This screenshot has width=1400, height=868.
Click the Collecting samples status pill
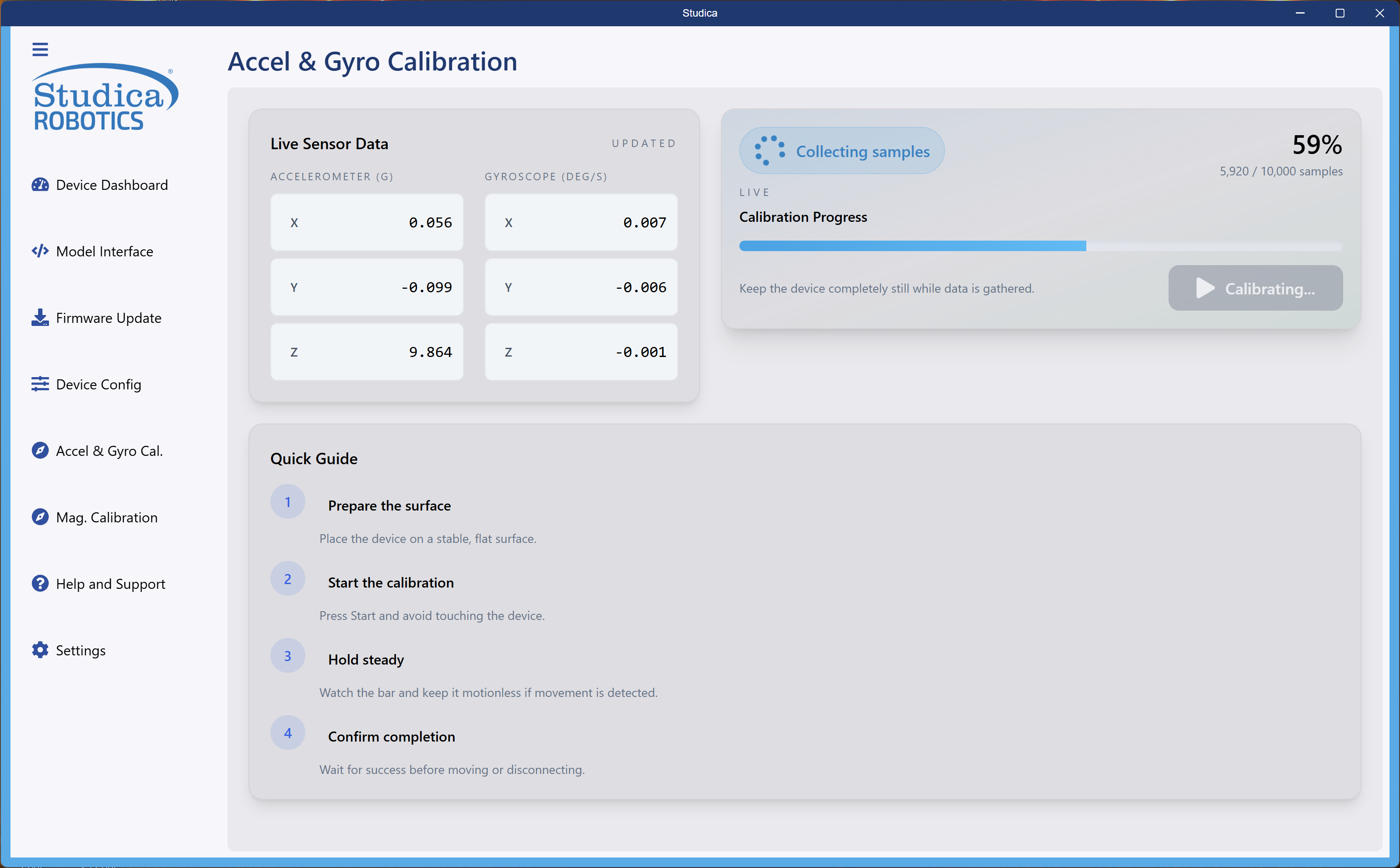click(841, 151)
